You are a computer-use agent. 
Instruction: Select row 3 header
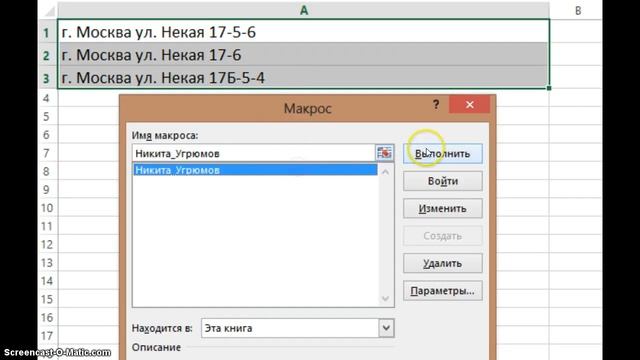[x=47, y=78]
